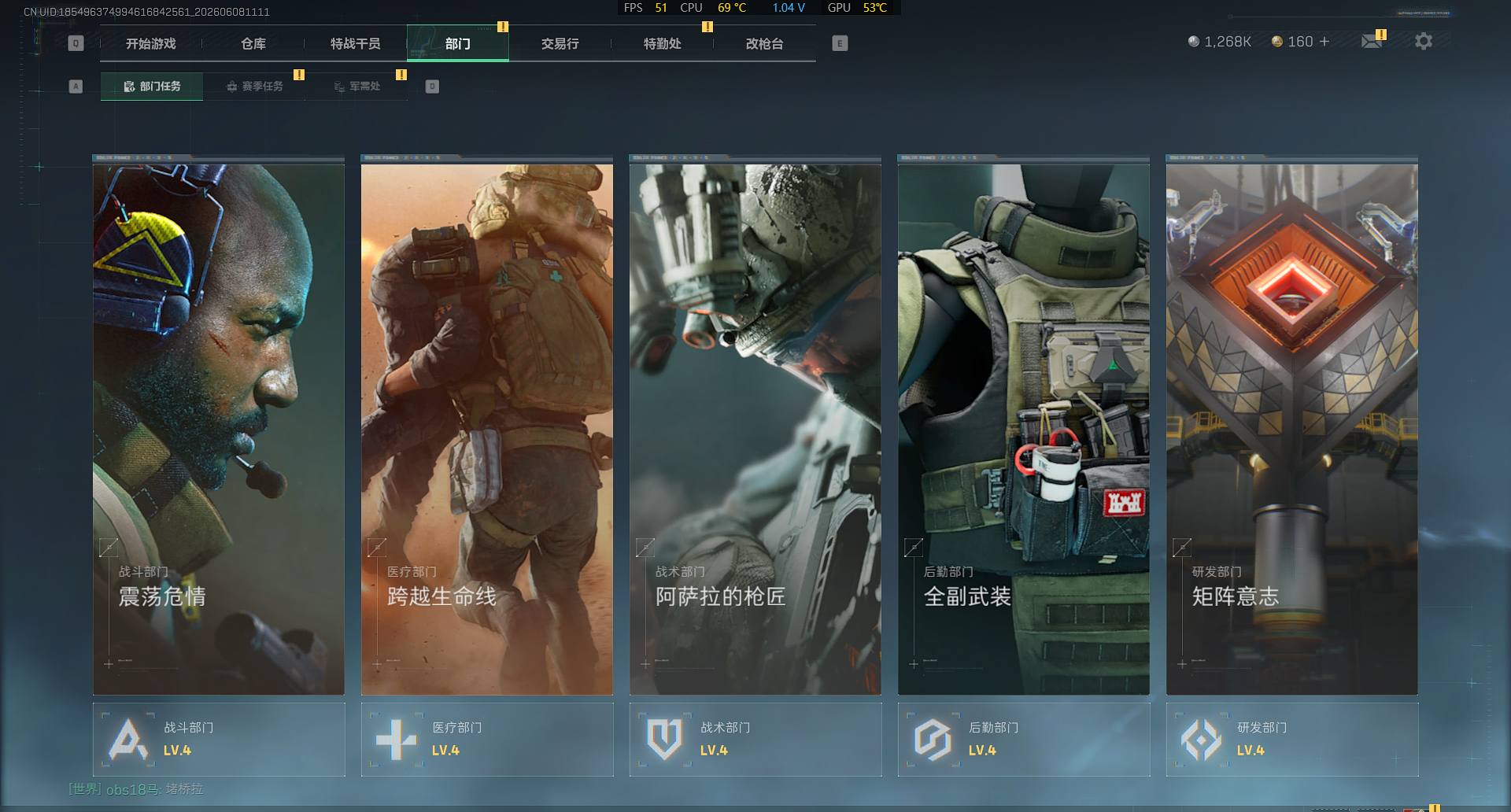Select the 战术部门 shield emblem icon
This screenshot has height=812, width=1511.
(664, 740)
